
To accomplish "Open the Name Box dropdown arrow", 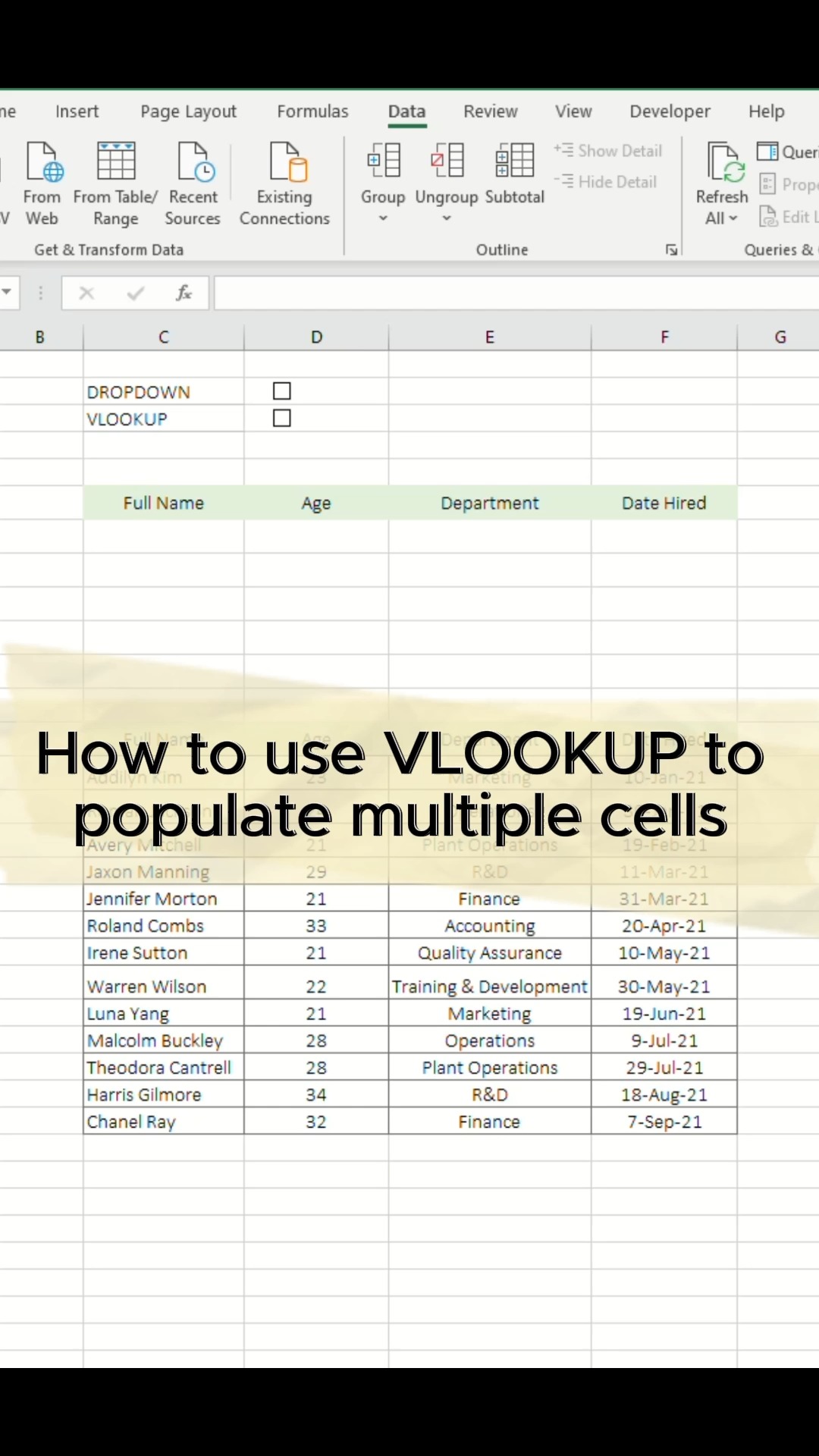I will (x=7, y=292).
